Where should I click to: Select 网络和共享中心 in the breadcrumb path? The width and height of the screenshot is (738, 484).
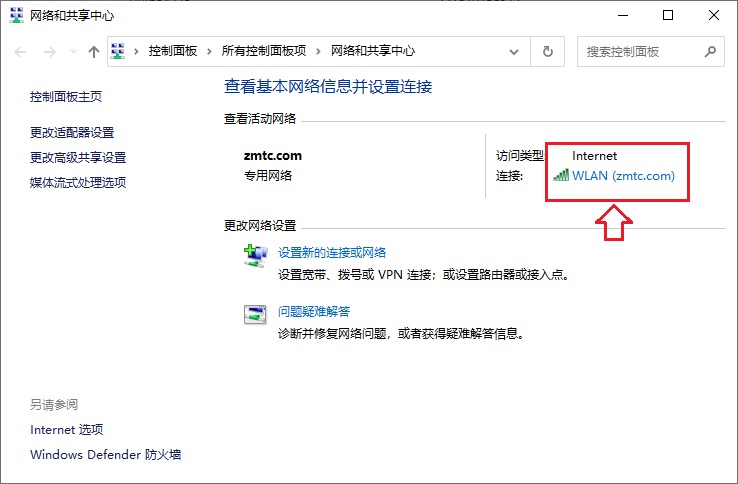pos(373,51)
